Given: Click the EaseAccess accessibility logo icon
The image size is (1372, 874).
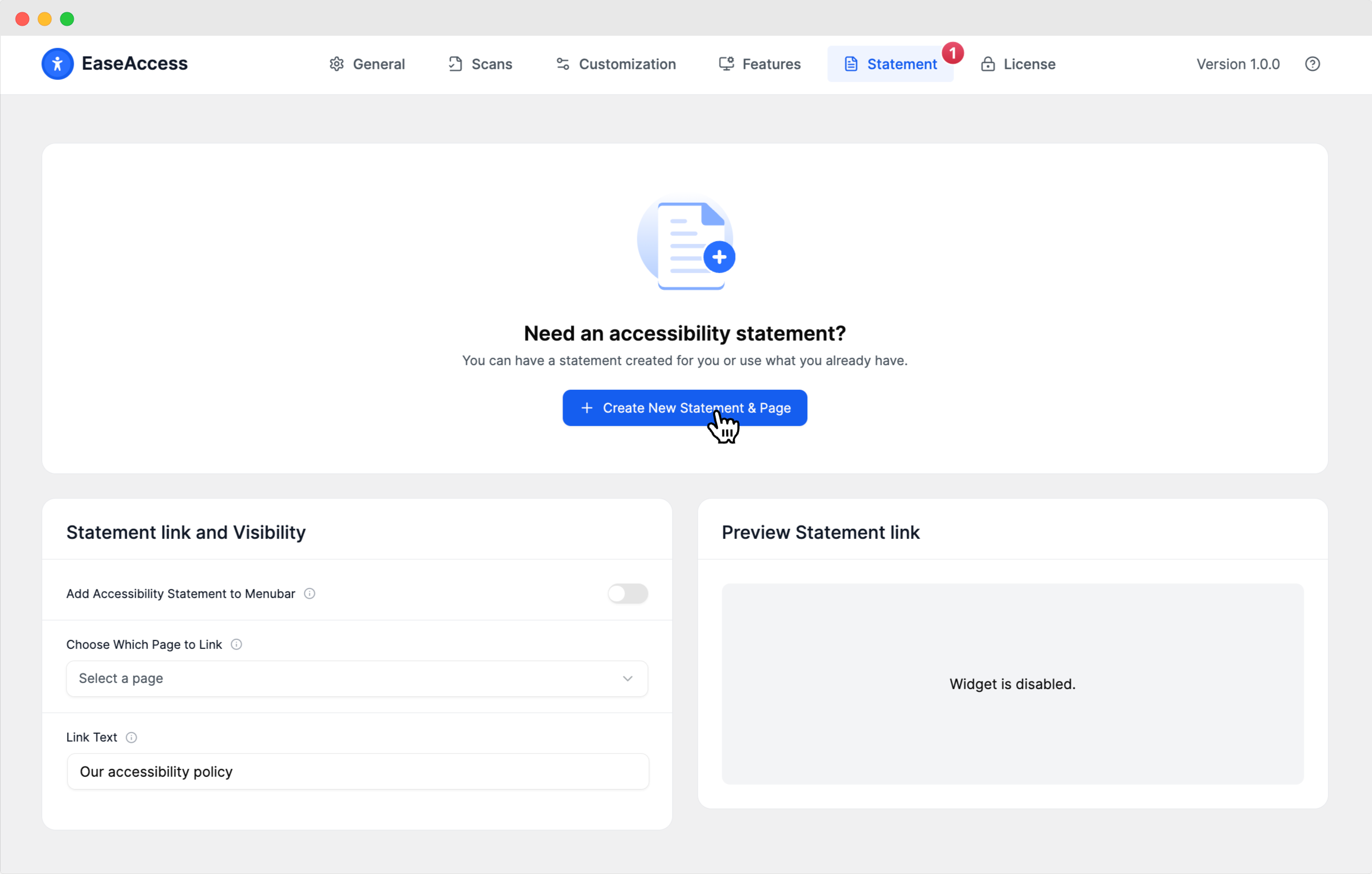Looking at the screenshot, I should [58, 64].
